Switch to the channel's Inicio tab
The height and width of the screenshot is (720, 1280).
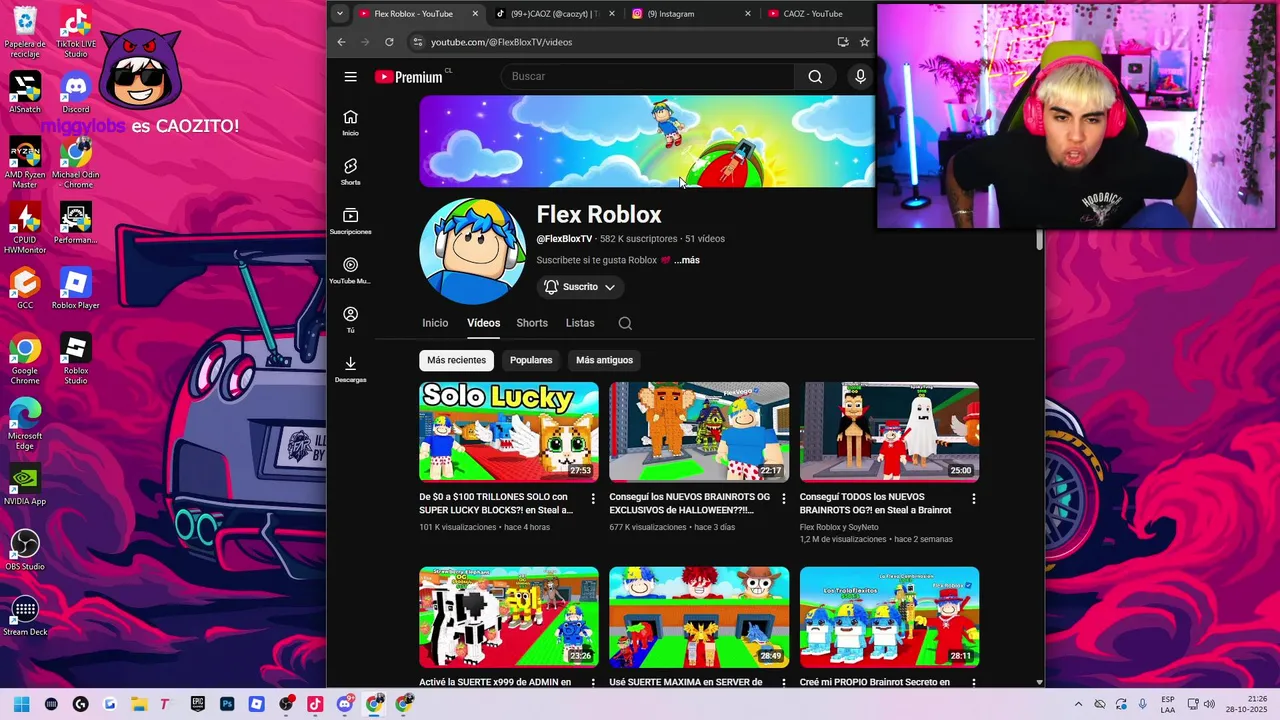tap(435, 323)
